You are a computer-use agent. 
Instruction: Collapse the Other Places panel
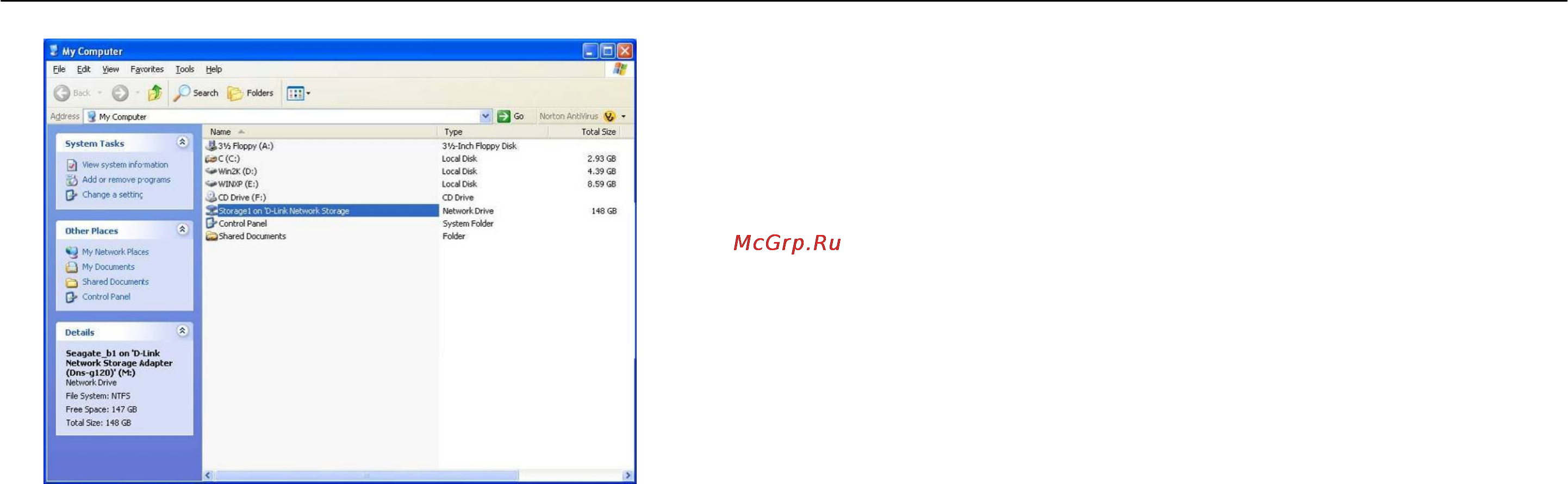[182, 229]
